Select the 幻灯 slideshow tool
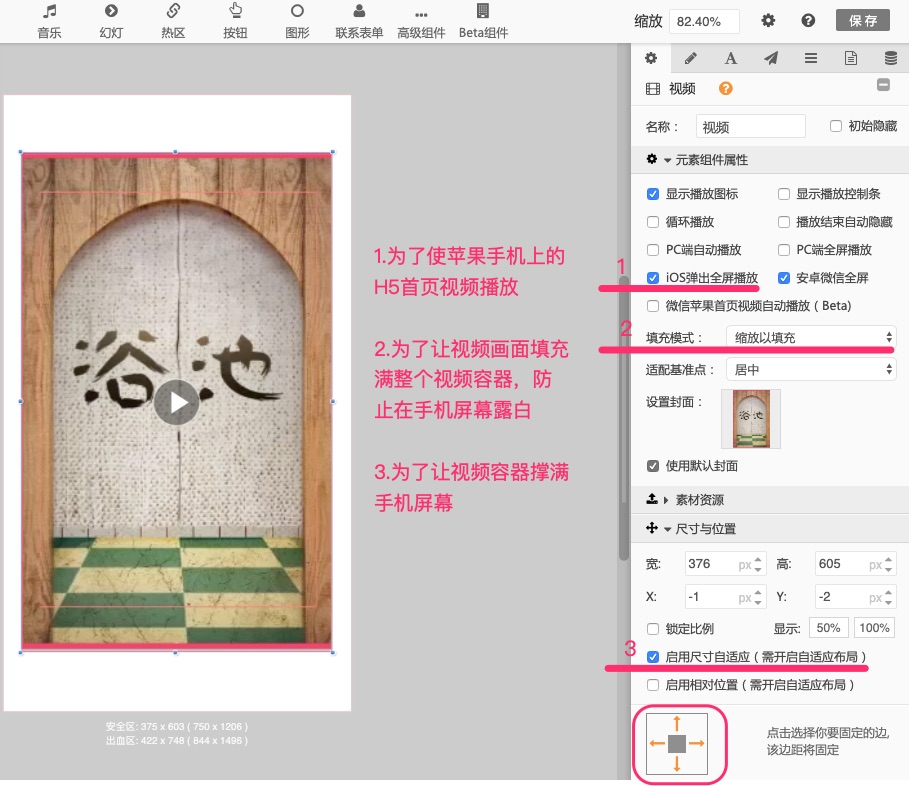The image size is (909, 786). pos(111,21)
